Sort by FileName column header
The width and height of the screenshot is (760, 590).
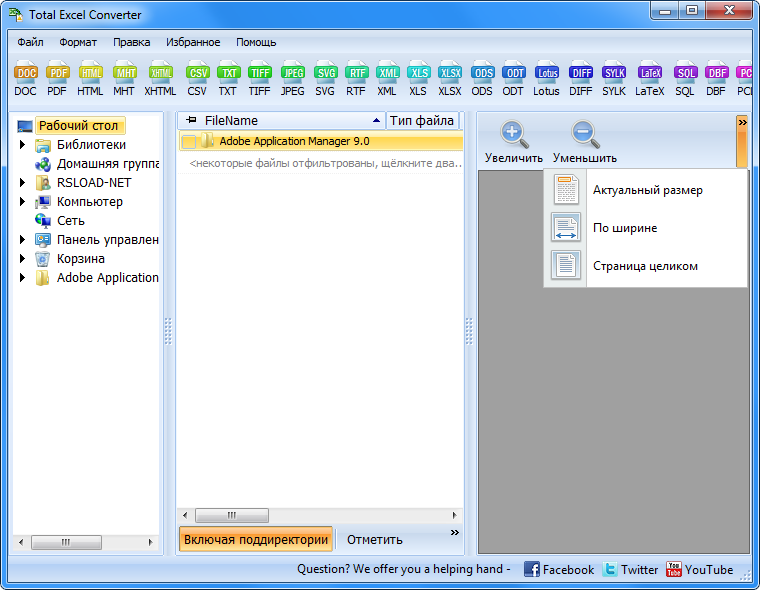click(281, 120)
